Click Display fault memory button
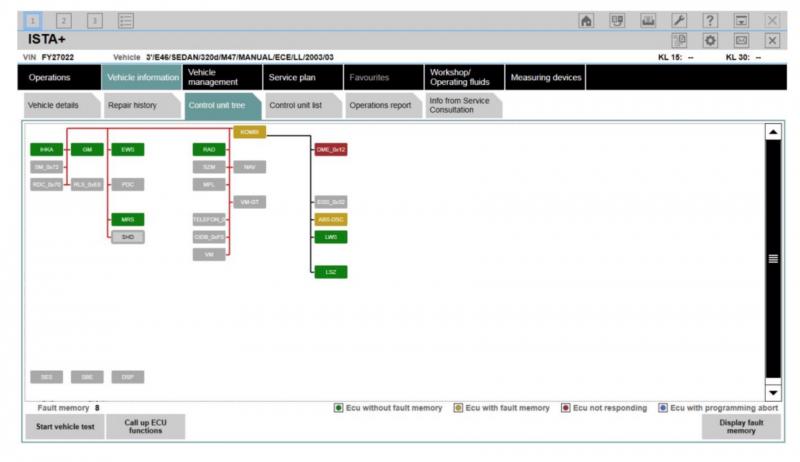The image size is (800, 462). (741, 427)
